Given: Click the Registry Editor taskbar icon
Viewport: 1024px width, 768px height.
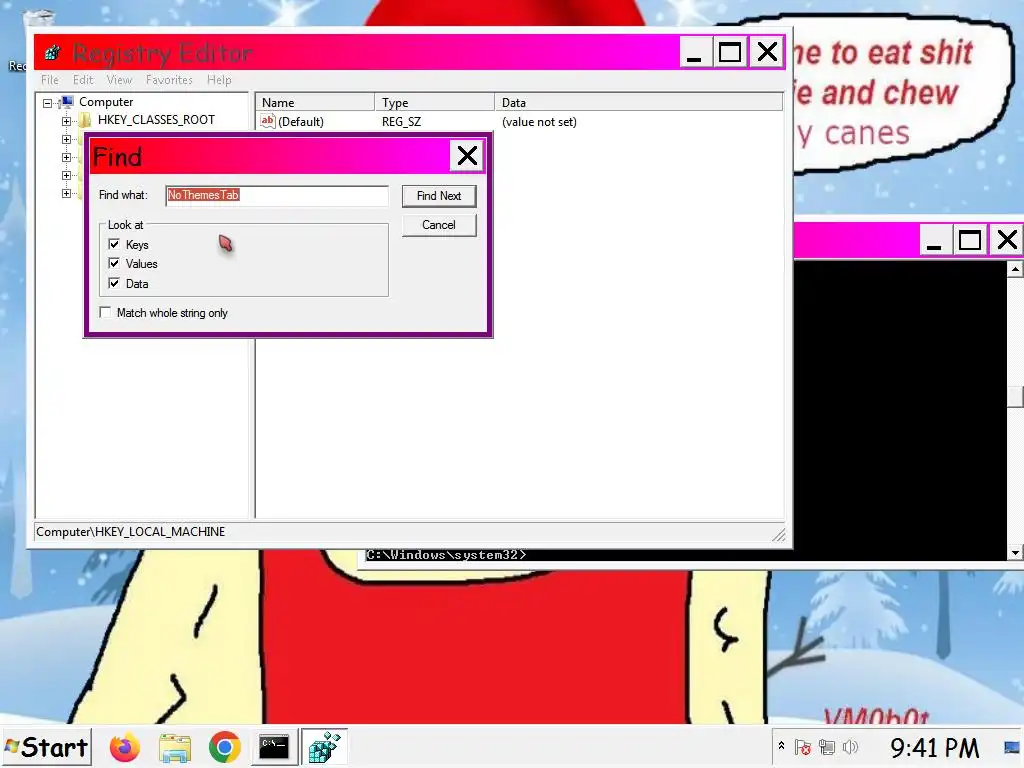Looking at the screenshot, I should pyautogui.click(x=325, y=747).
